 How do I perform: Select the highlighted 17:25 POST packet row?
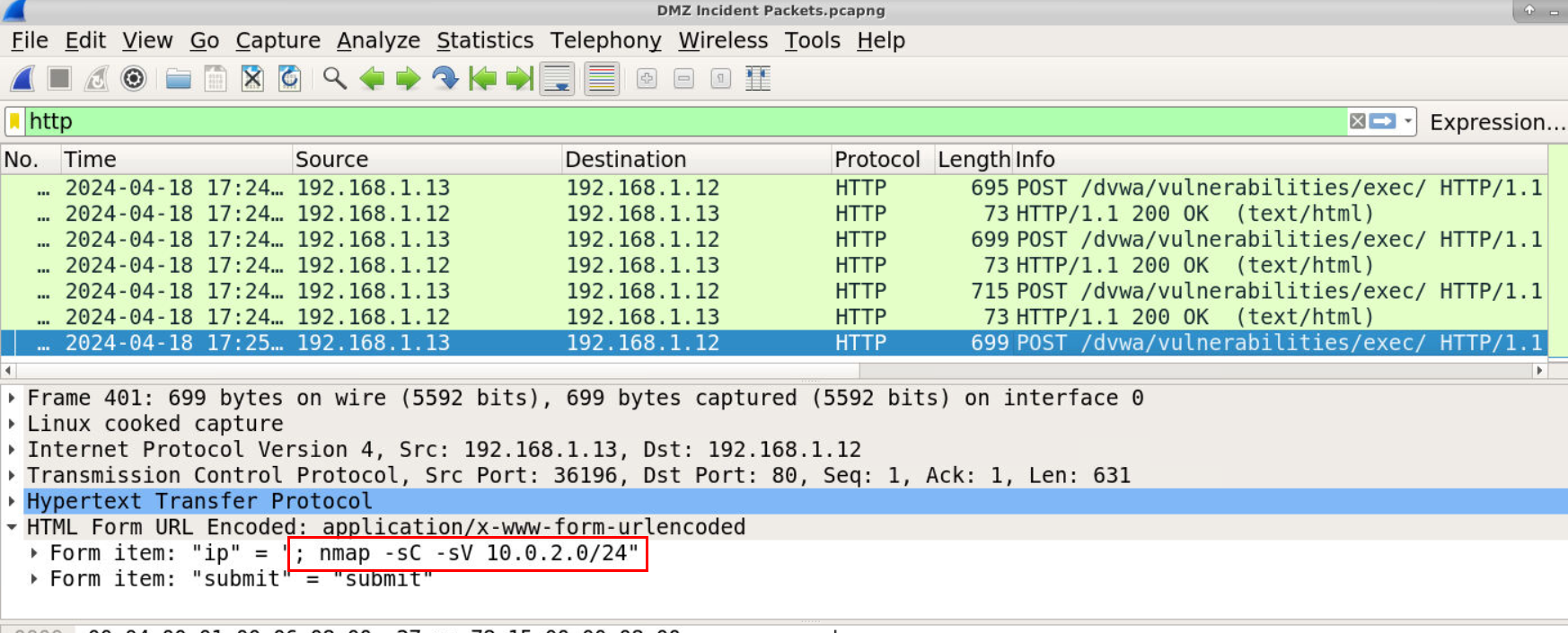(774, 343)
